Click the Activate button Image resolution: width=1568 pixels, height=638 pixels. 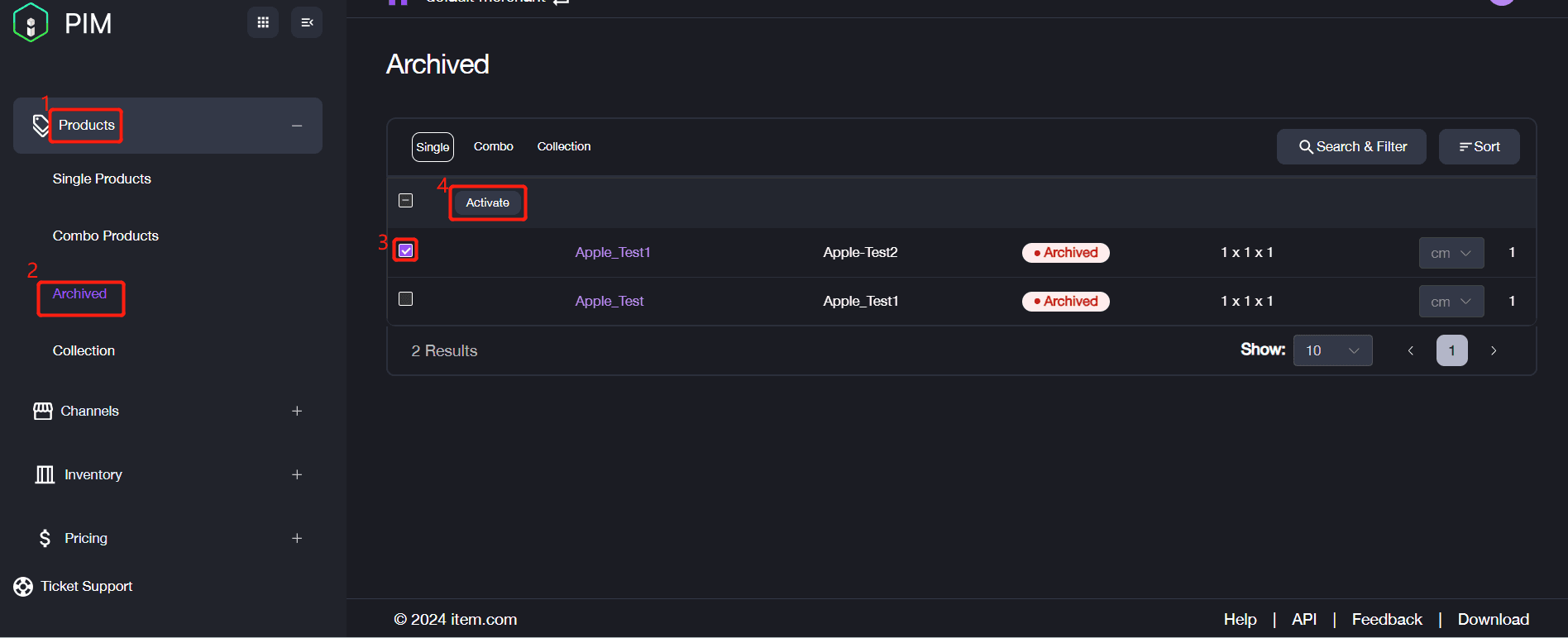coord(488,202)
